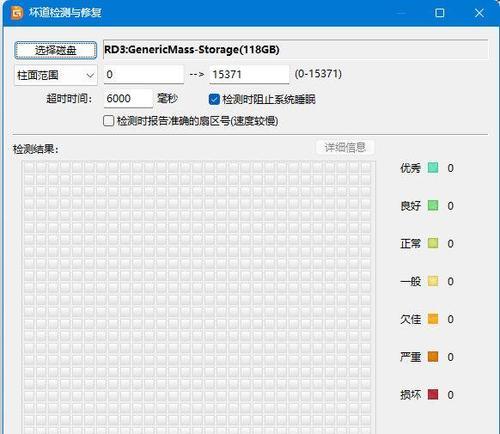Uncheck 检测时阻止系统睡眠 checkbox
The image size is (500, 434).
(x=214, y=99)
